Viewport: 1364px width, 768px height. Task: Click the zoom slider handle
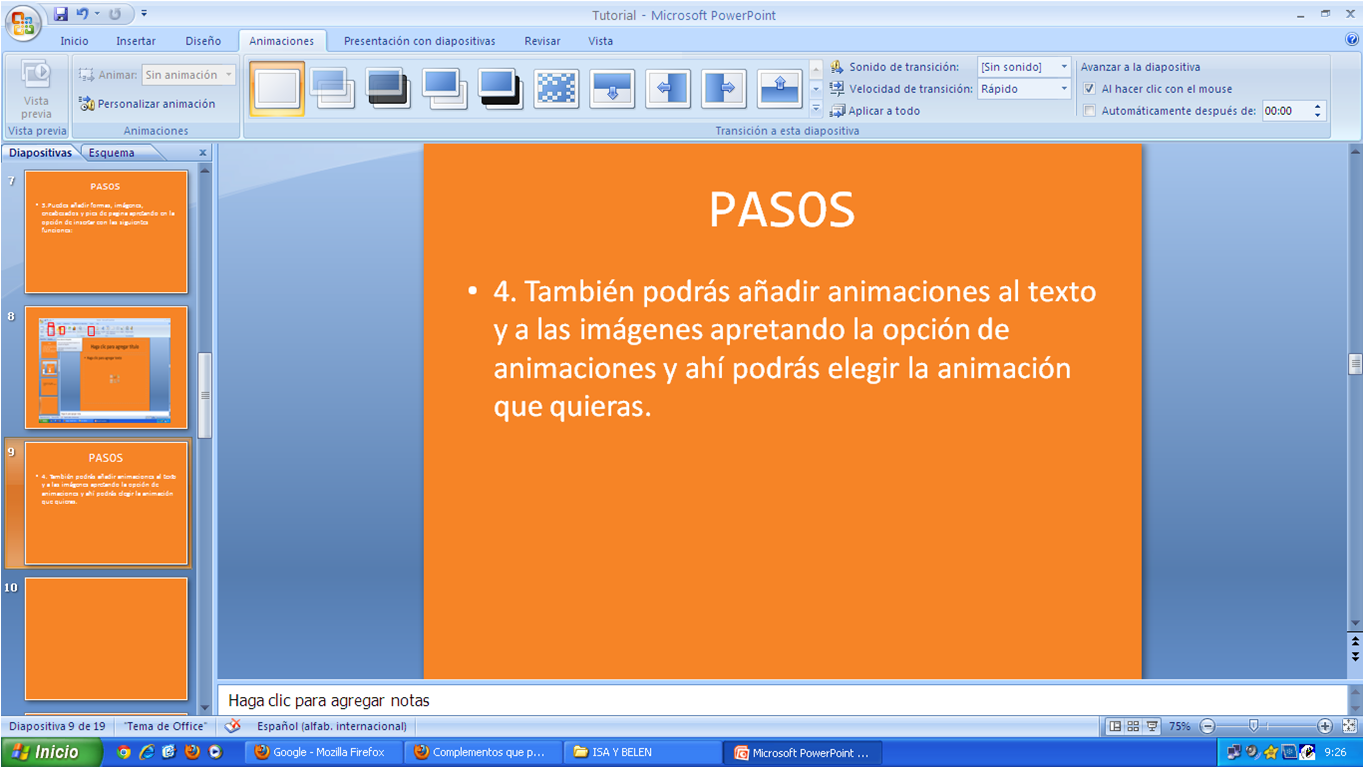[1253, 726]
